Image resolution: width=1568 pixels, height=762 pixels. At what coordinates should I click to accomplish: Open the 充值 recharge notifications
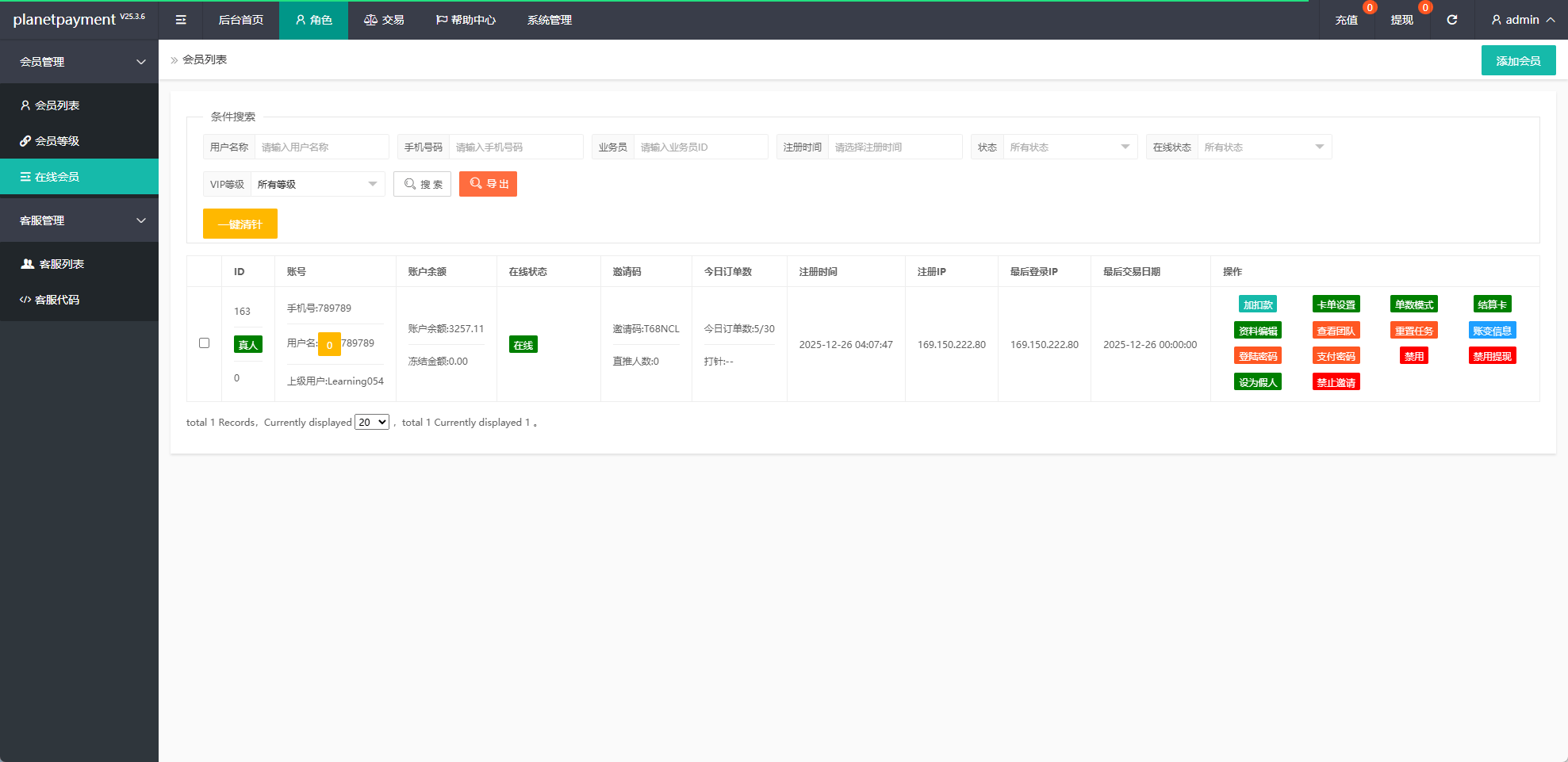[x=1346, y=20]
